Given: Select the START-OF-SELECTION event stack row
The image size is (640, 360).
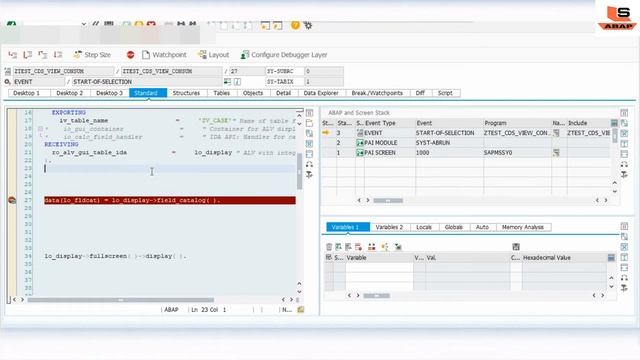Looking at the screenshot, I should coord(465,133).
